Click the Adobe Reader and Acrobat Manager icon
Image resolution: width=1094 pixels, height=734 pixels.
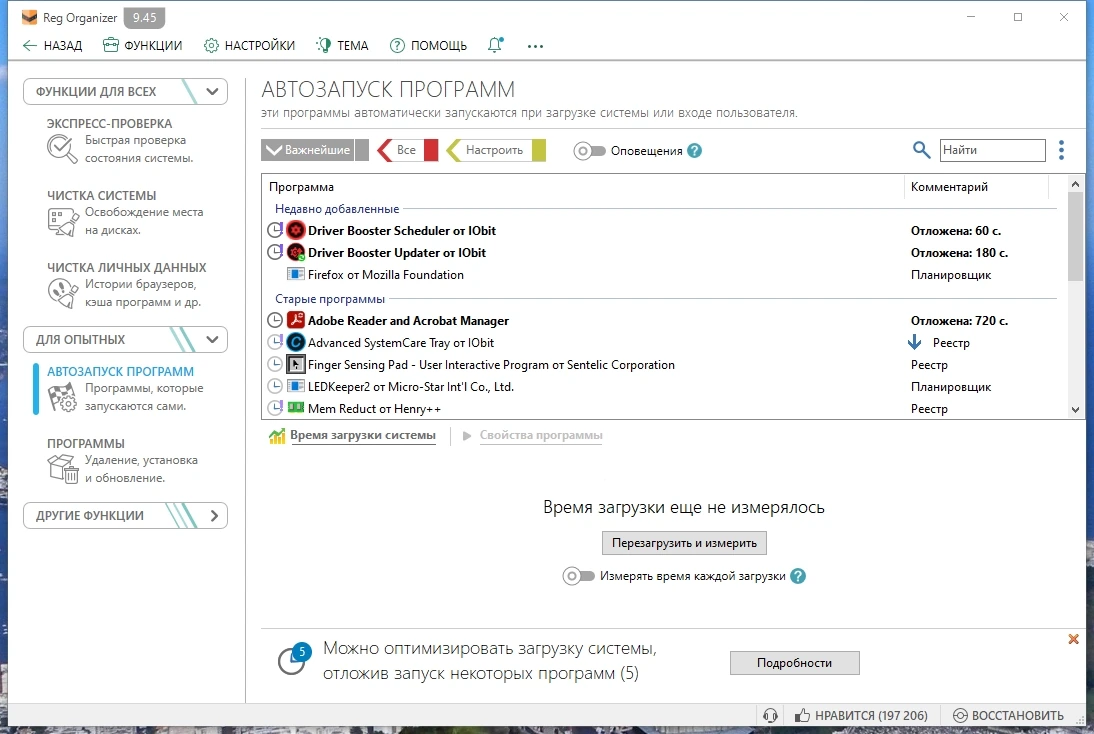296,320
